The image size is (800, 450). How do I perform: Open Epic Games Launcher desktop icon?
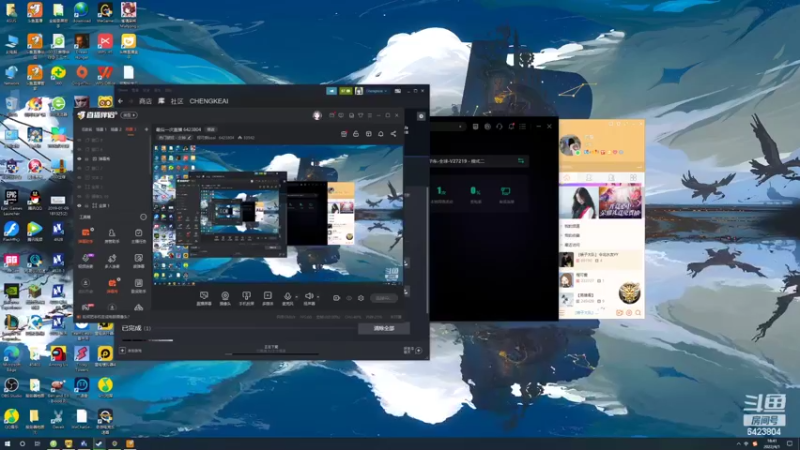pos(11,196)
